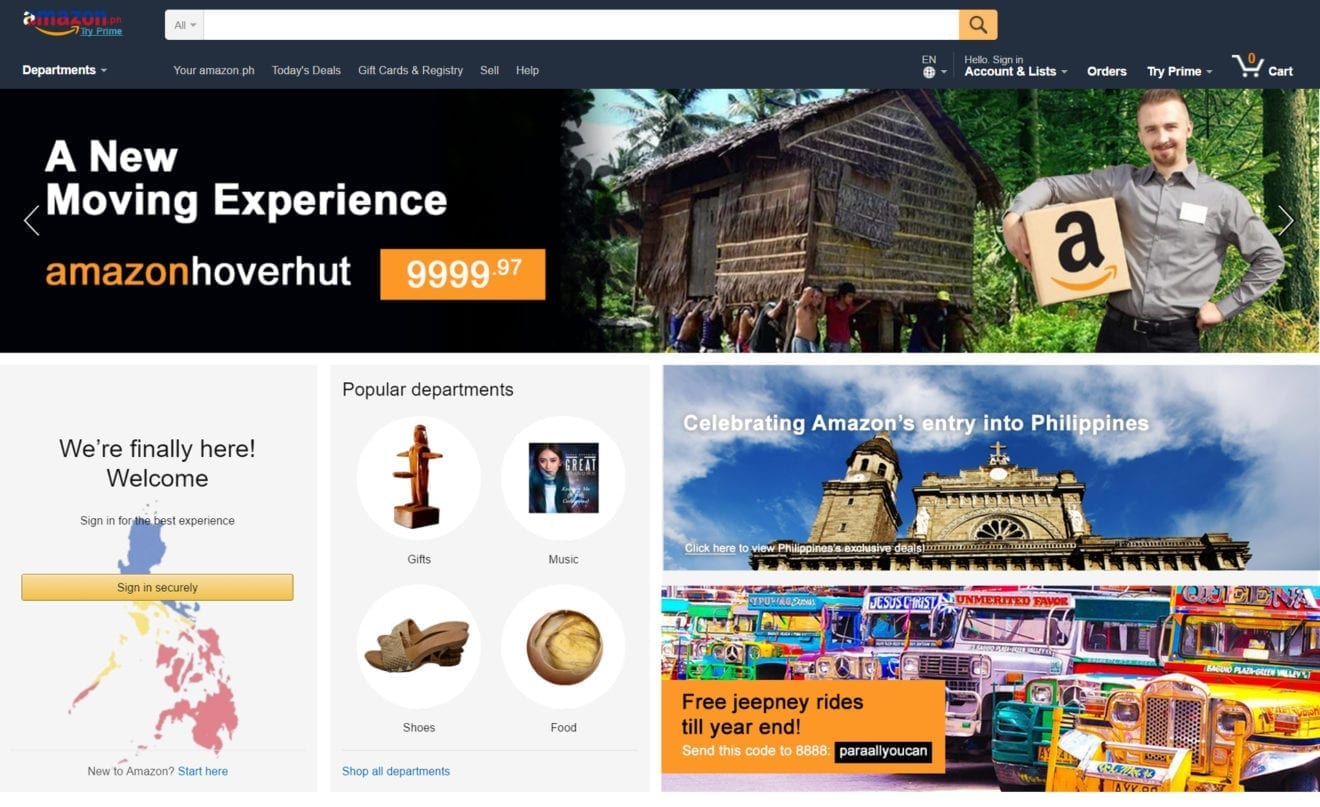Open the Food department thumbnail
The height and width of the screenshot is (807, 1320).
click(x=563, y=646)
